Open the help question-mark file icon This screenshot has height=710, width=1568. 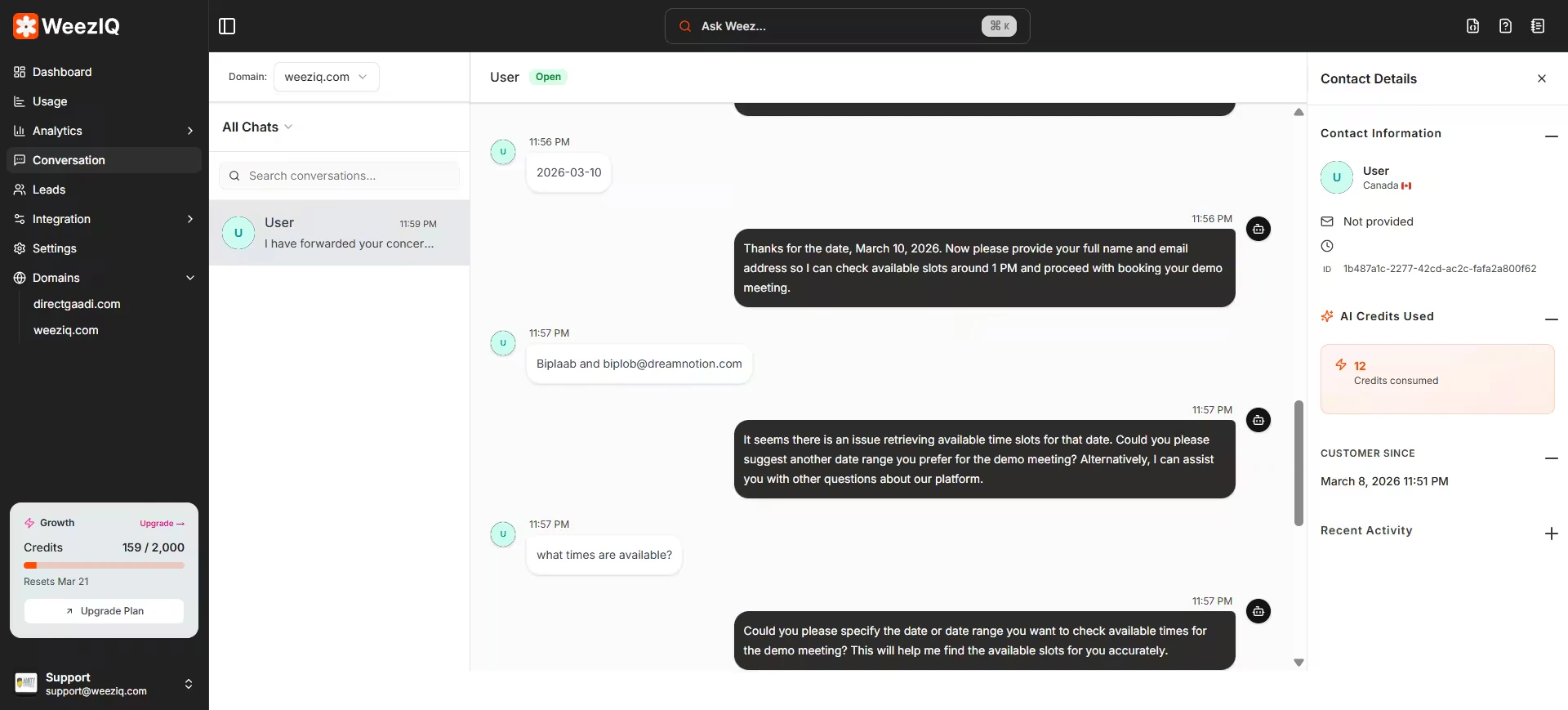[x=1506, y=26]
